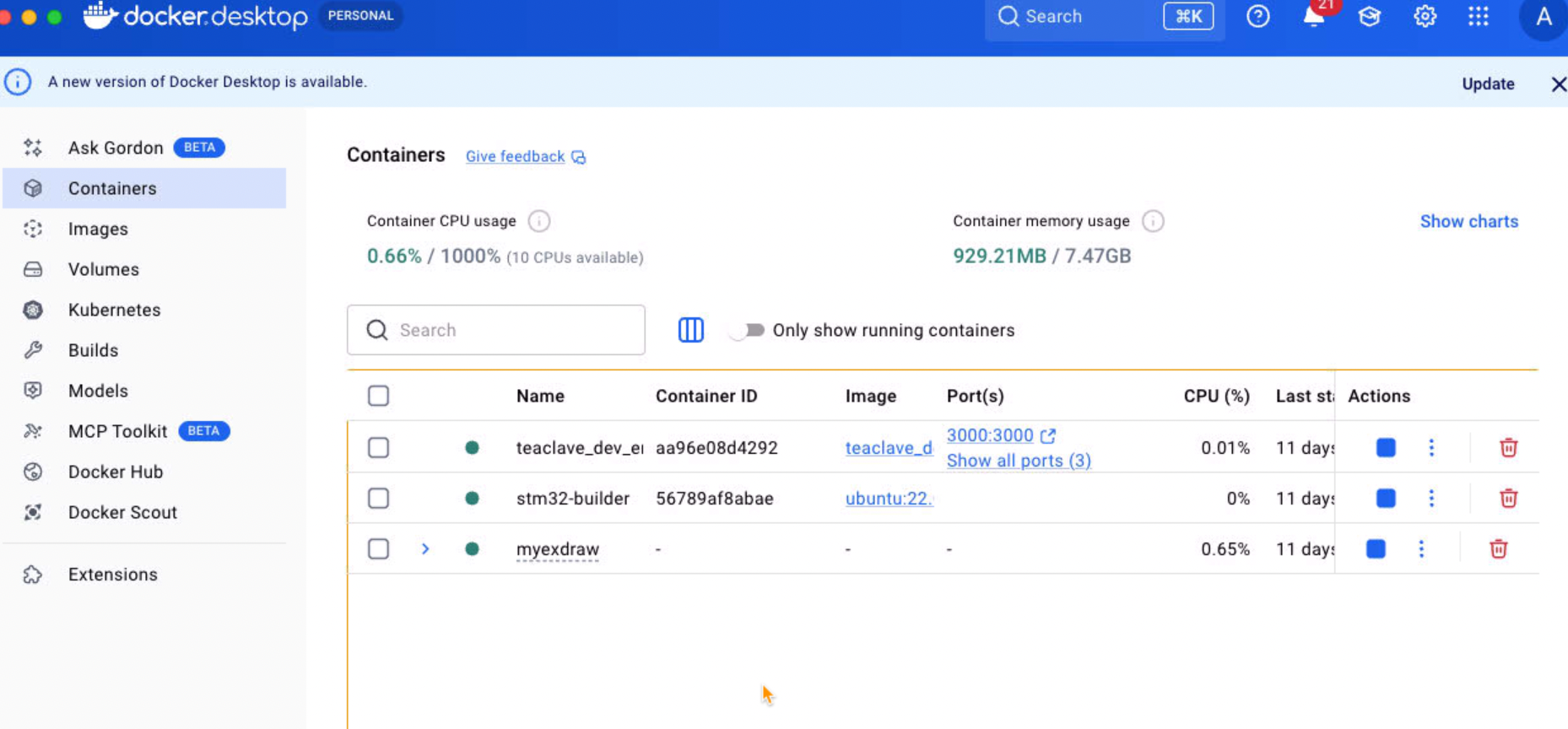Click the Image column header

[x=871, y=396]
